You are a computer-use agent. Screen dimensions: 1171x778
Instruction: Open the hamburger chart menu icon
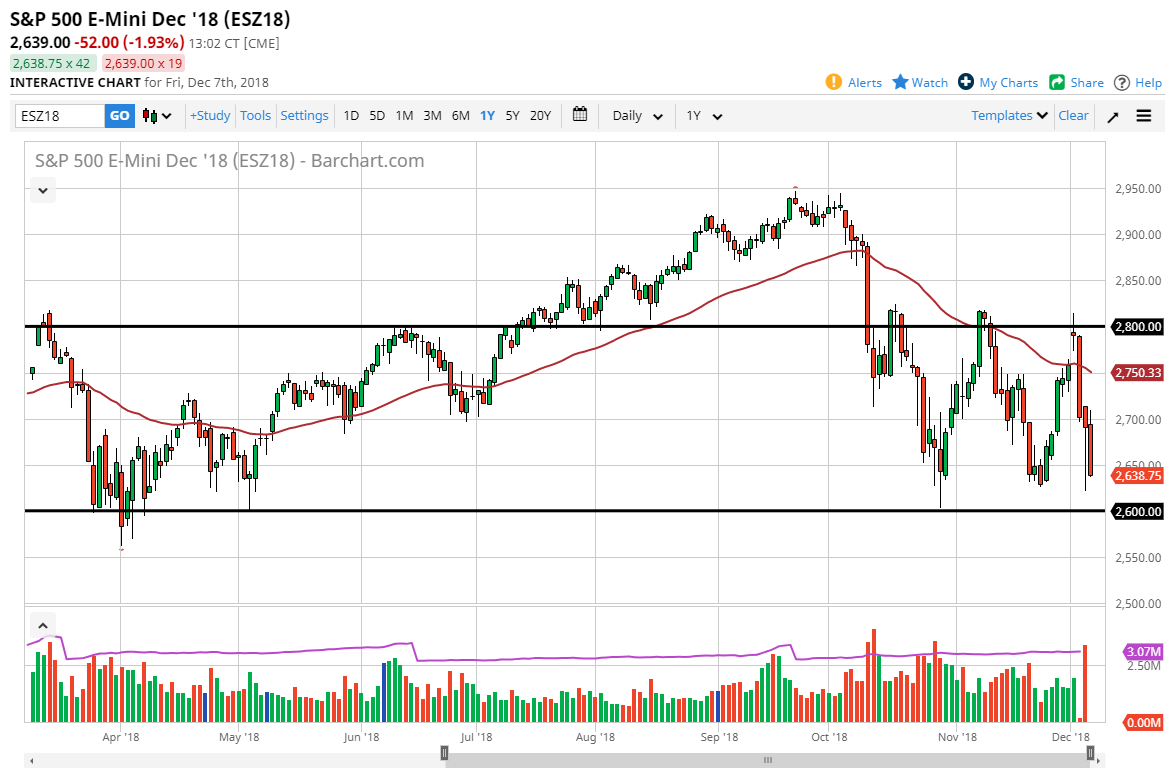pos(1143,115)
